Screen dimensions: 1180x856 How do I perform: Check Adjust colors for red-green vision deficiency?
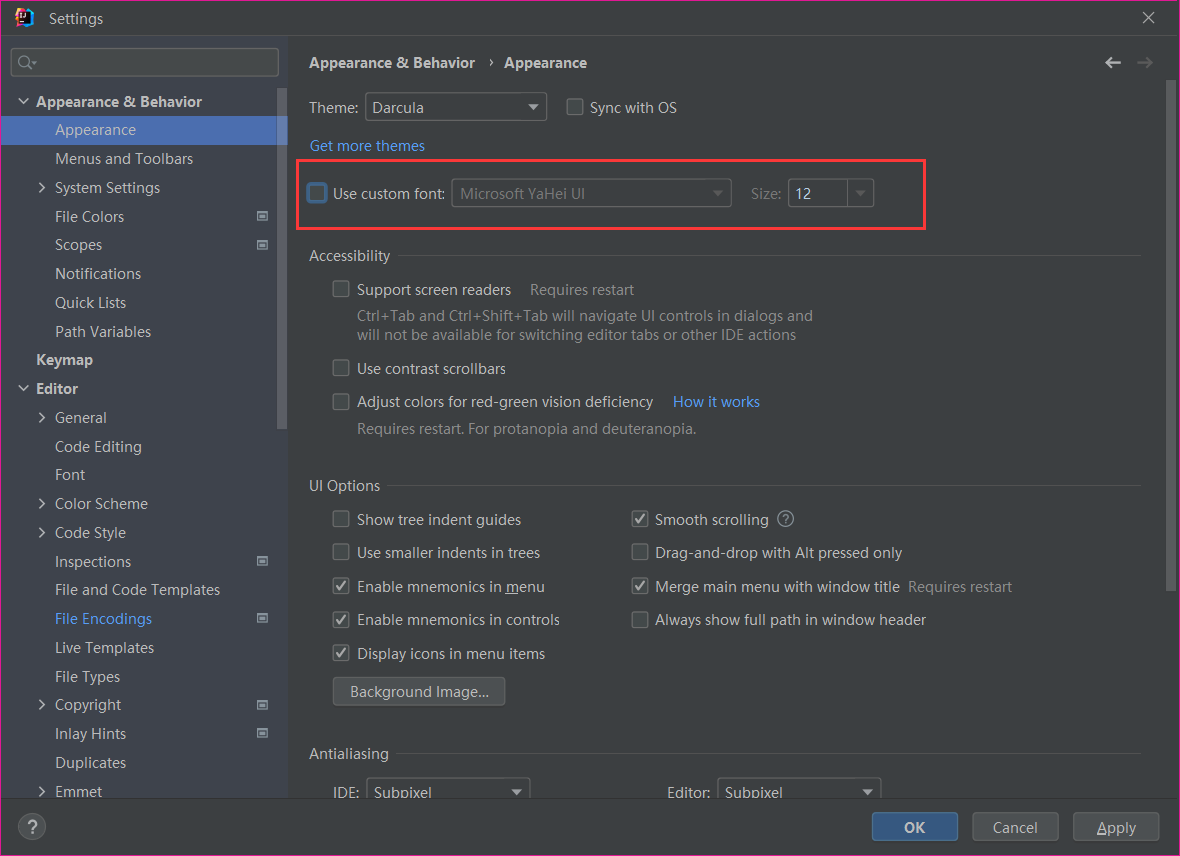point(341,401)
